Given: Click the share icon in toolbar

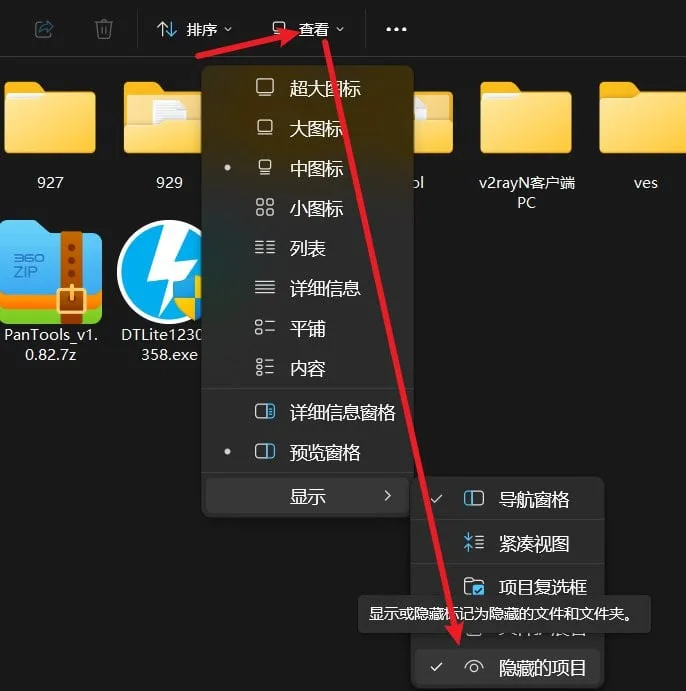Looking at the screenshot, I should (44, 29).
